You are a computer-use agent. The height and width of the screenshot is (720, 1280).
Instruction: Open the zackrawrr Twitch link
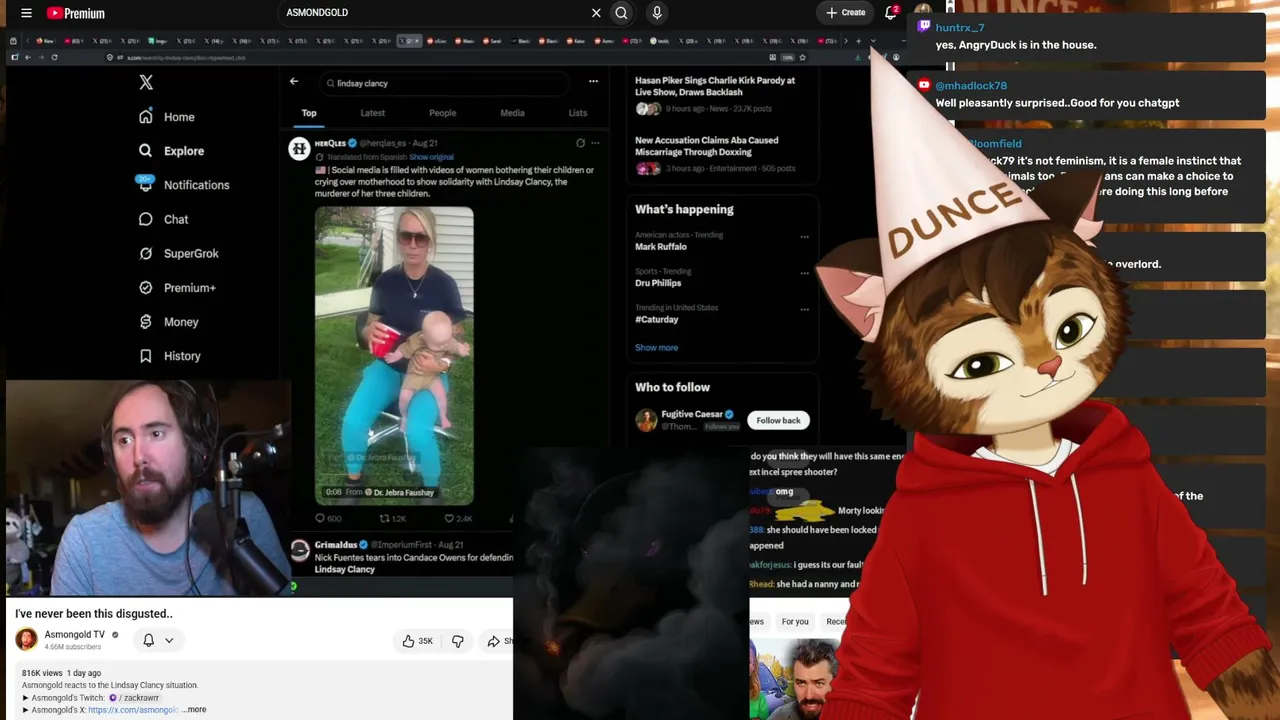(135, 698)
